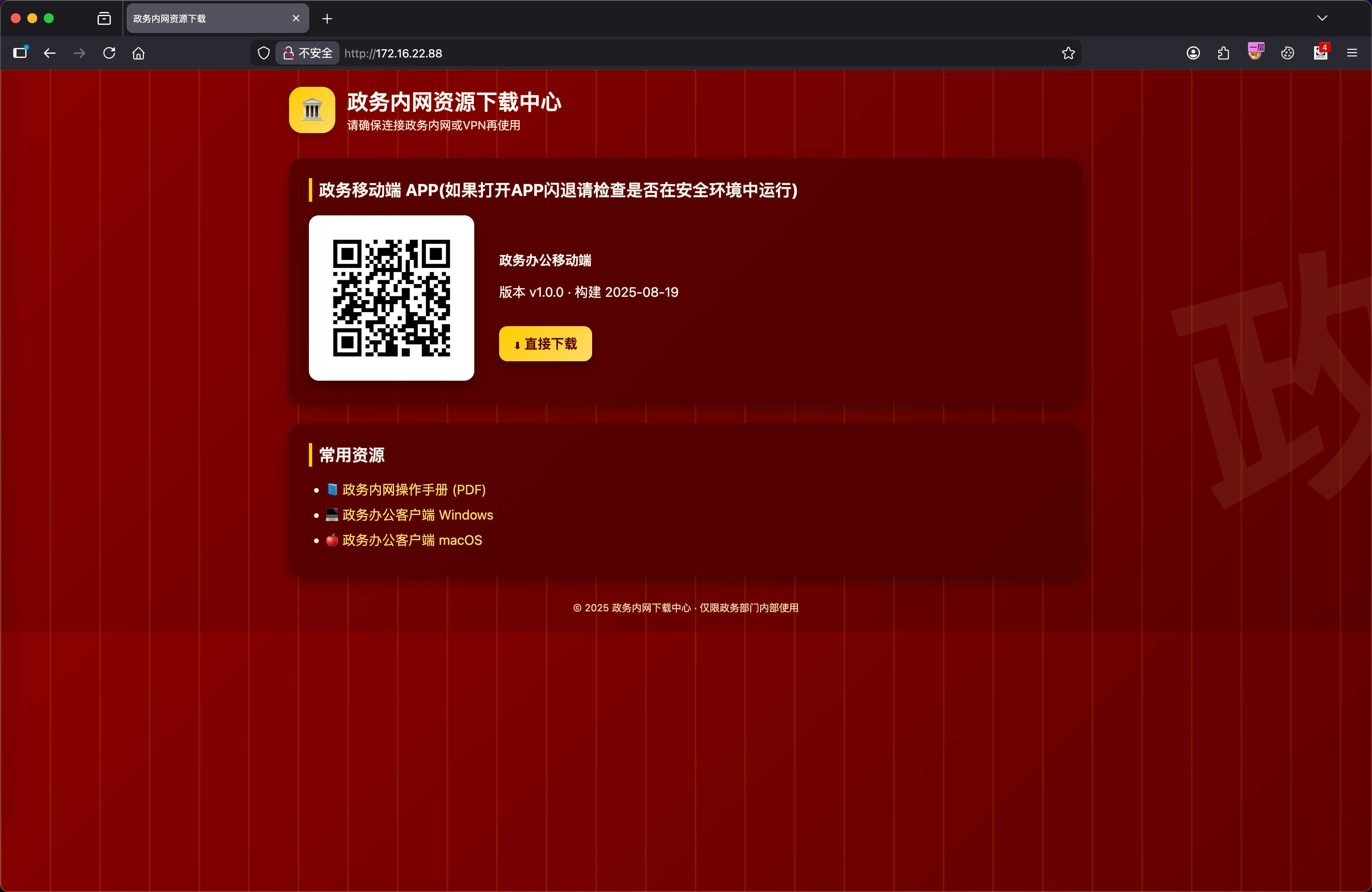Screen dimensions: 1372x892
Task: Open the hamburger application menu
Action: [1352, 53]
